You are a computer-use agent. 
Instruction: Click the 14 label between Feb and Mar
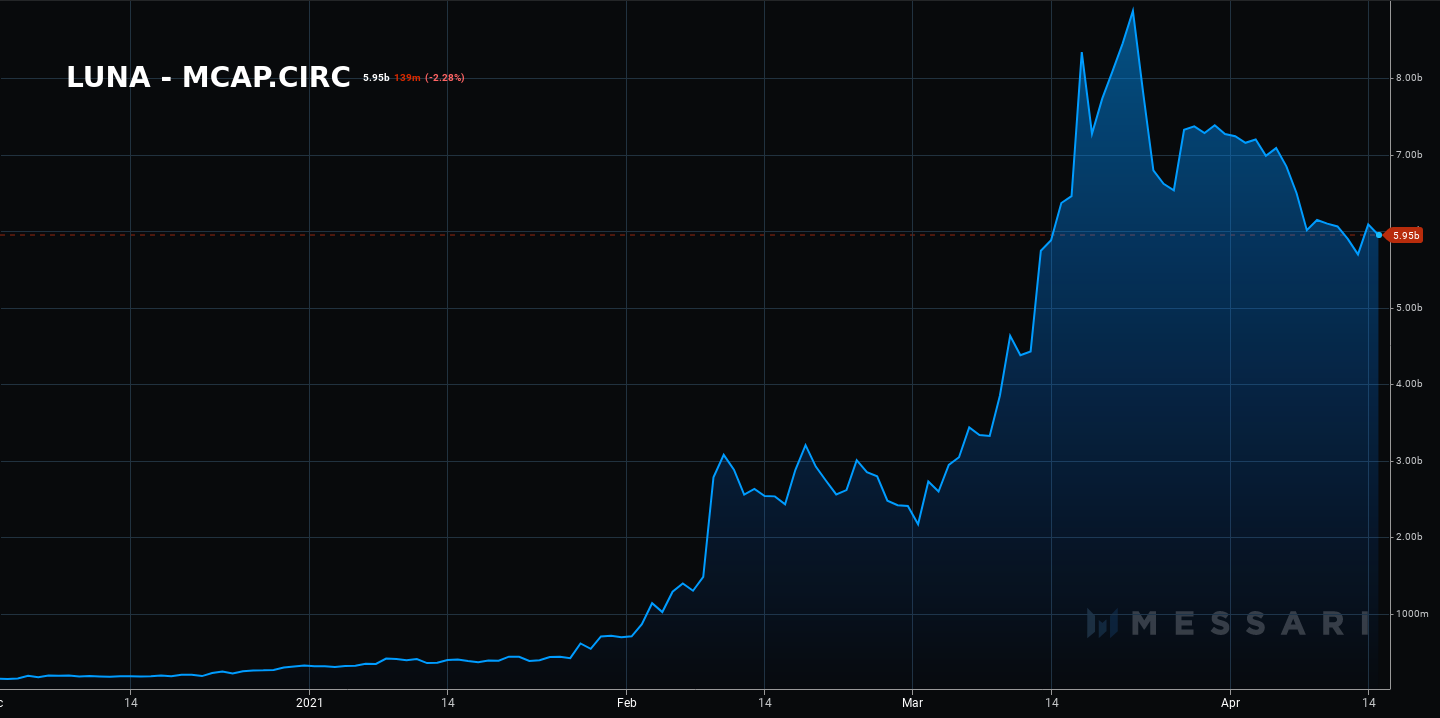763,704
